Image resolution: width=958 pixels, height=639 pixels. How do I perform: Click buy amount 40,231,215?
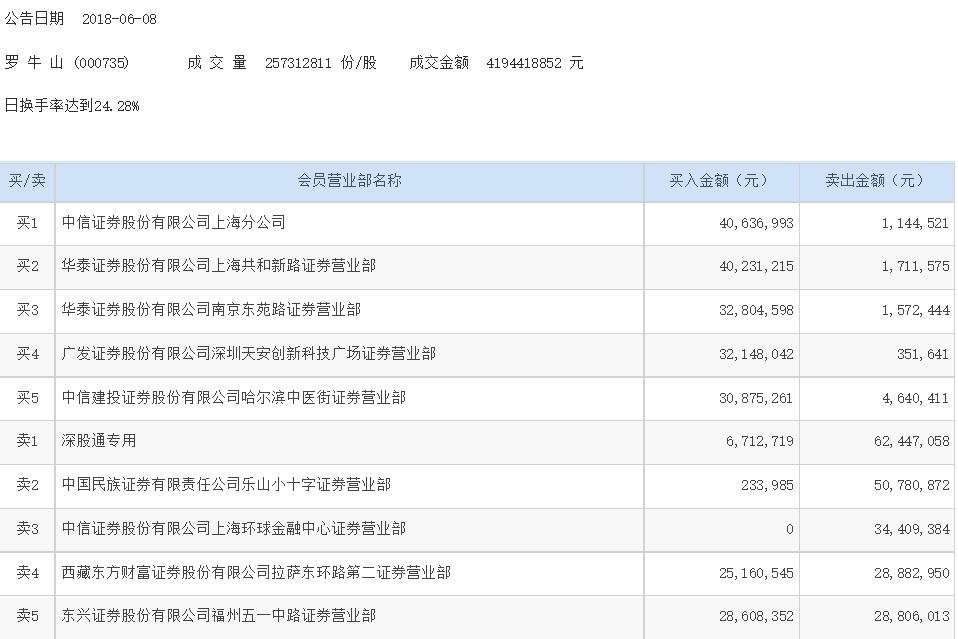coord(756,267)
